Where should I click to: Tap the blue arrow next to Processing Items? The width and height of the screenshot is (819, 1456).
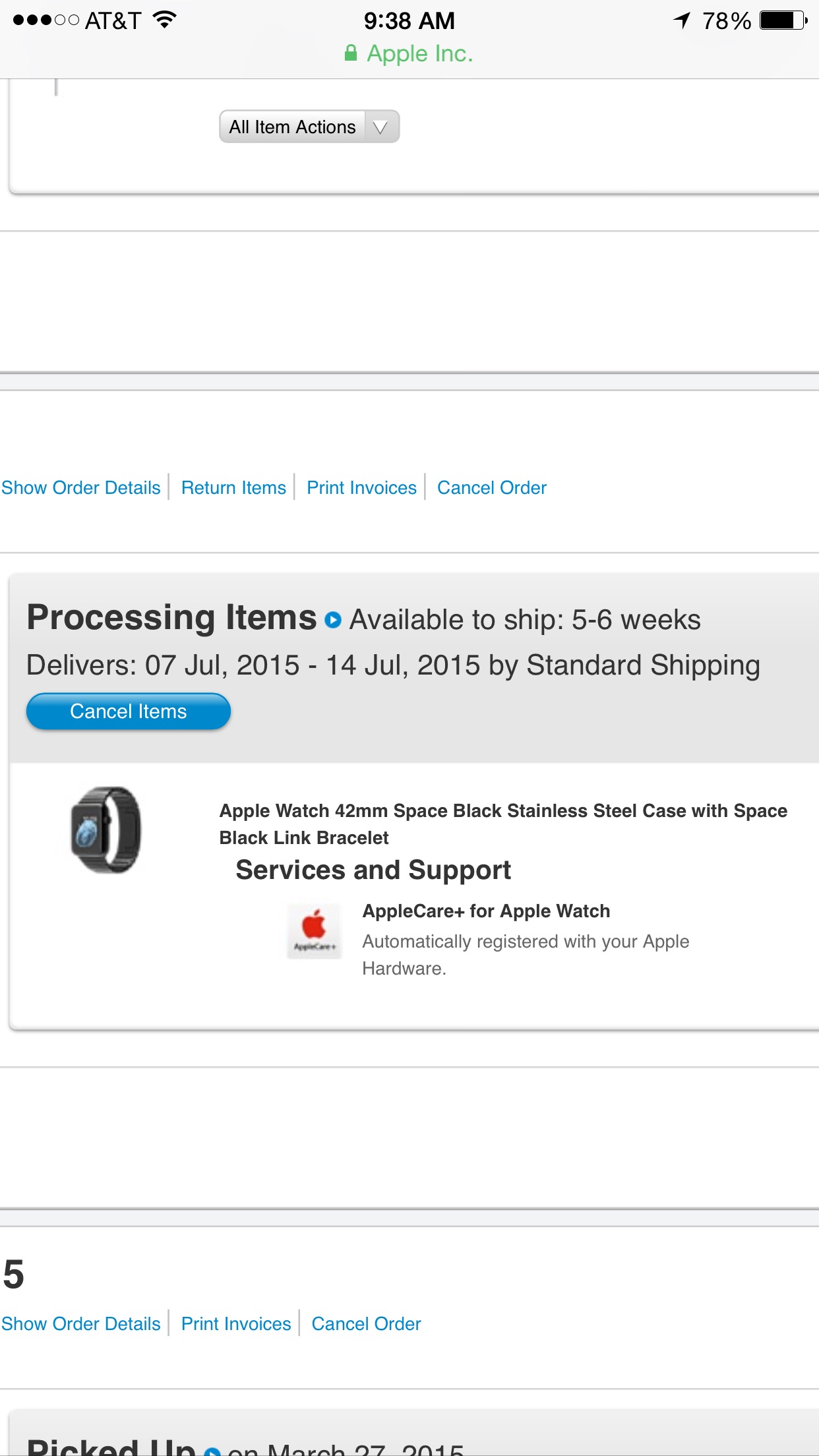(333, 620)
